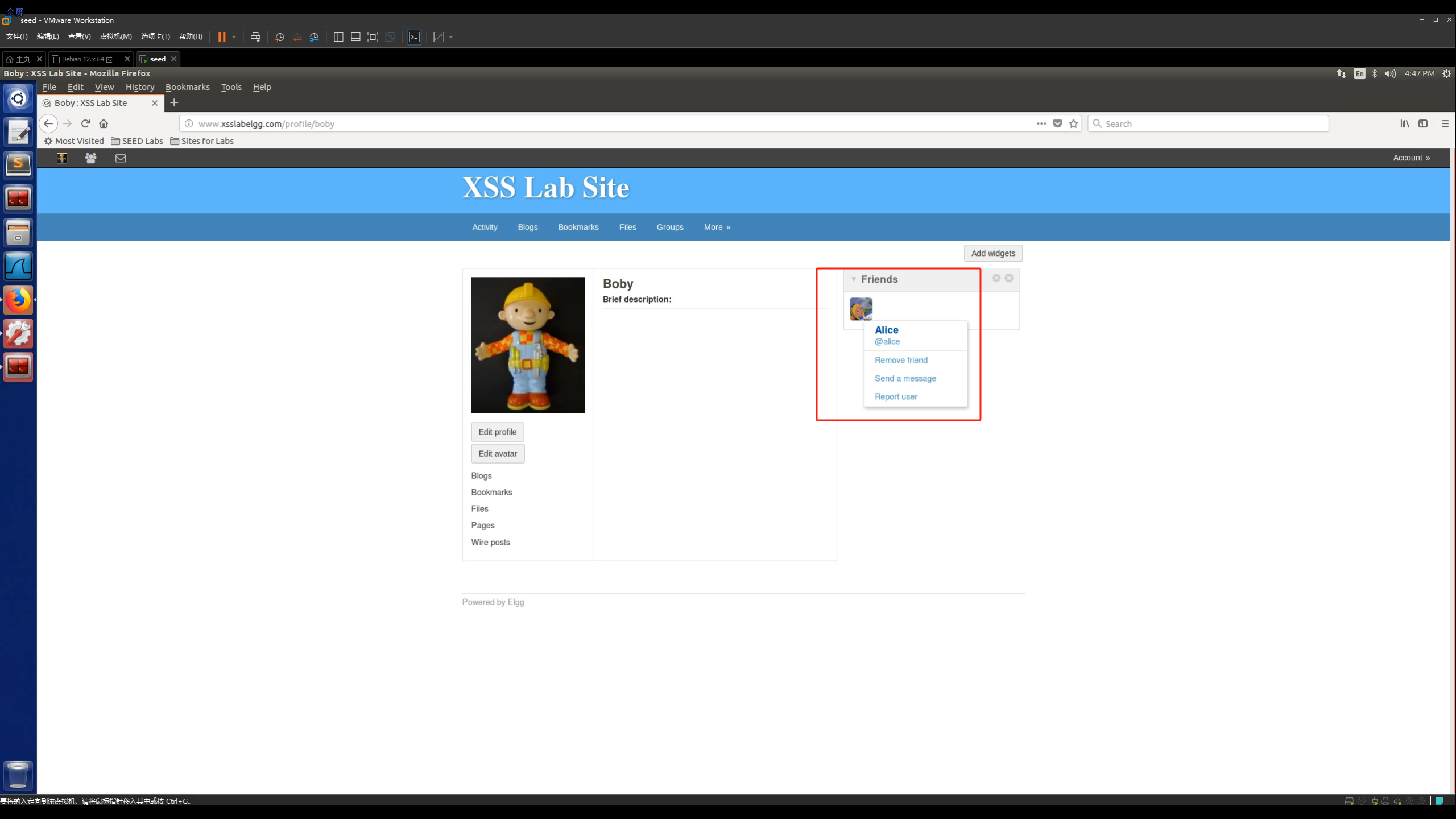Screen dimensions: 1456x819
Task: Pause the virtual machine in VMware
Action: [x=222, y=37]
